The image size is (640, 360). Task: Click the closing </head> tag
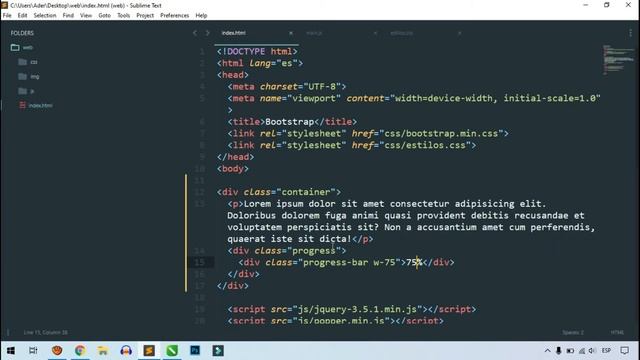(x=236, y=157)
